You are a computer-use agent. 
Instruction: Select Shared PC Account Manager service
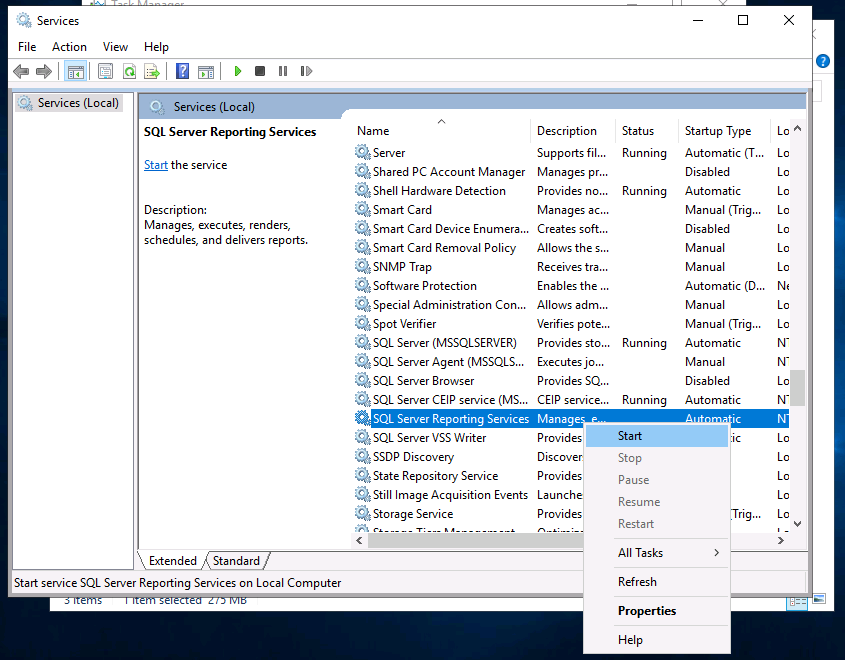(571, 171)
